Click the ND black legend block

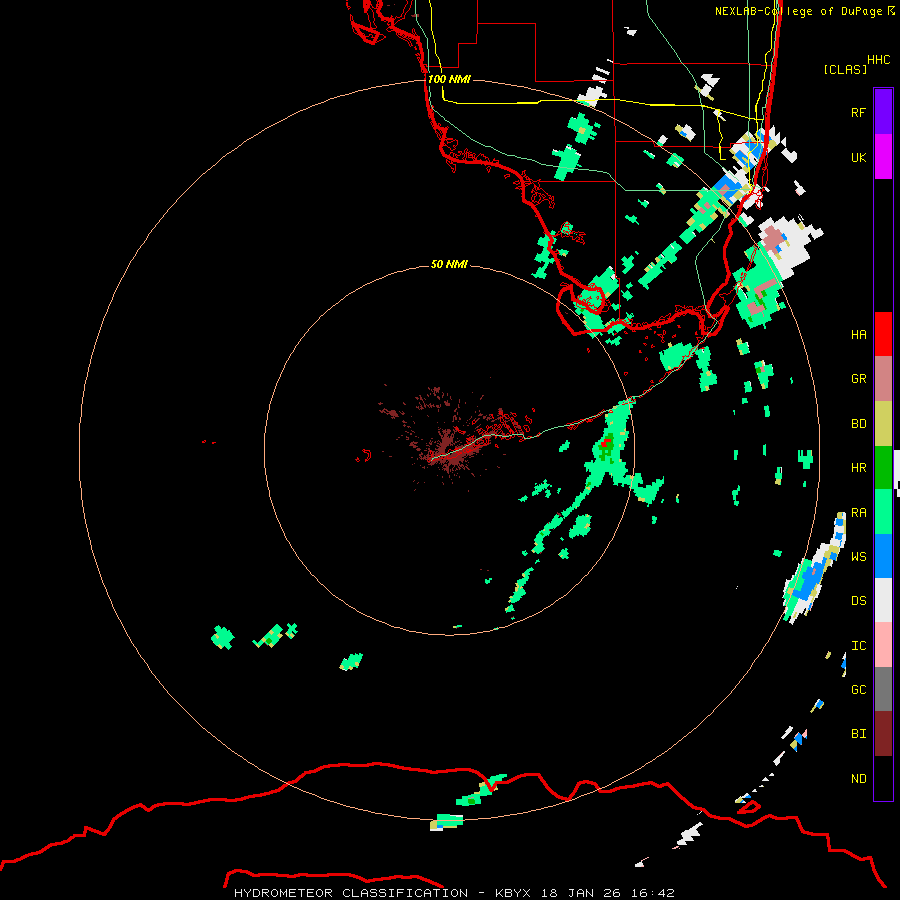coord(883,778)
